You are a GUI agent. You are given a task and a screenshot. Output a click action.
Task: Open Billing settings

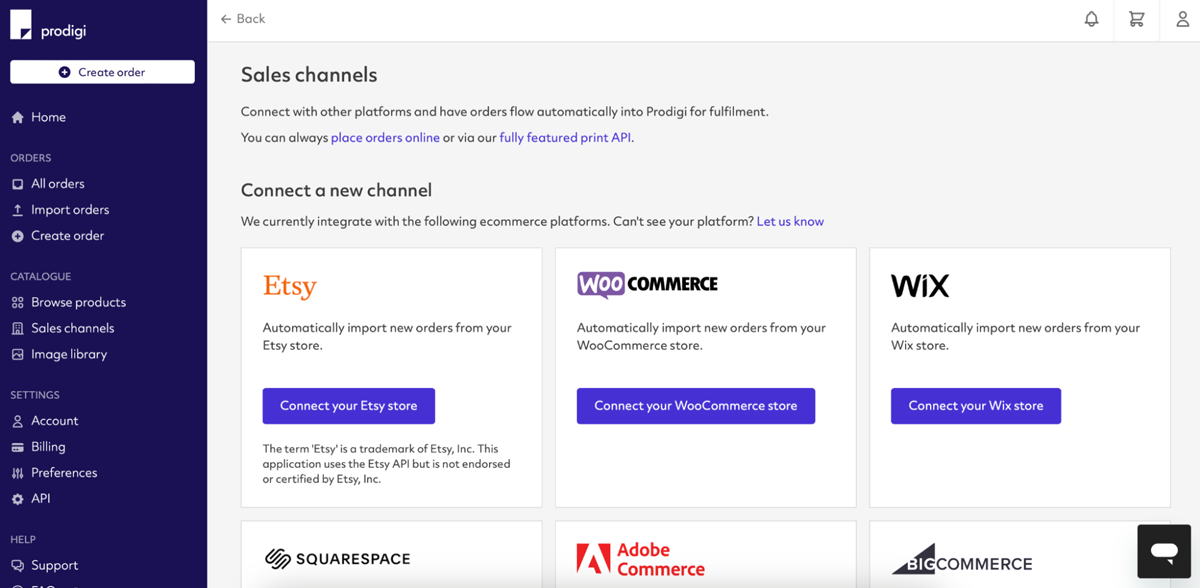click(46, 446)
